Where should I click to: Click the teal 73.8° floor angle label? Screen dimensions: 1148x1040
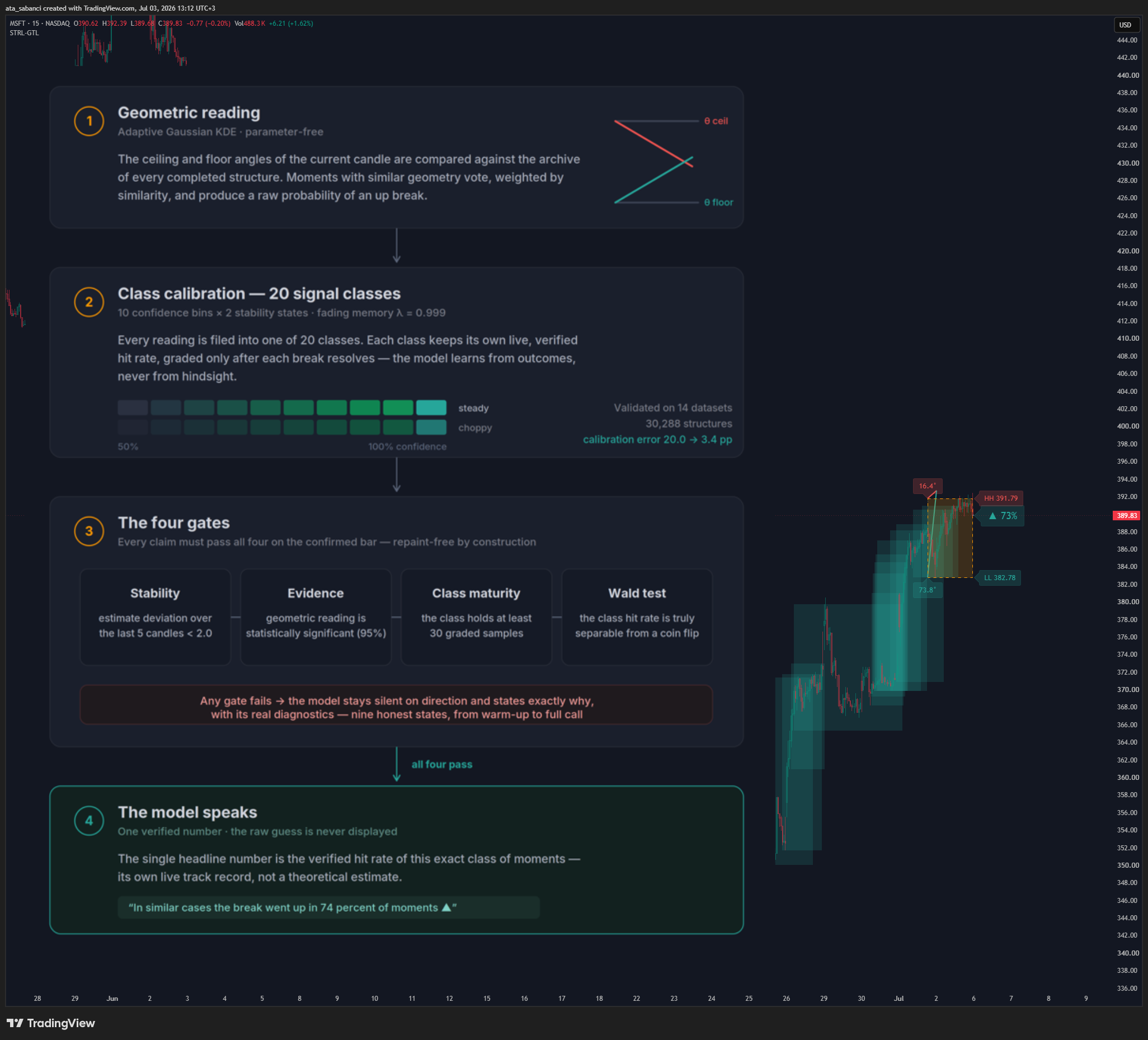click(x=927, y=590)
